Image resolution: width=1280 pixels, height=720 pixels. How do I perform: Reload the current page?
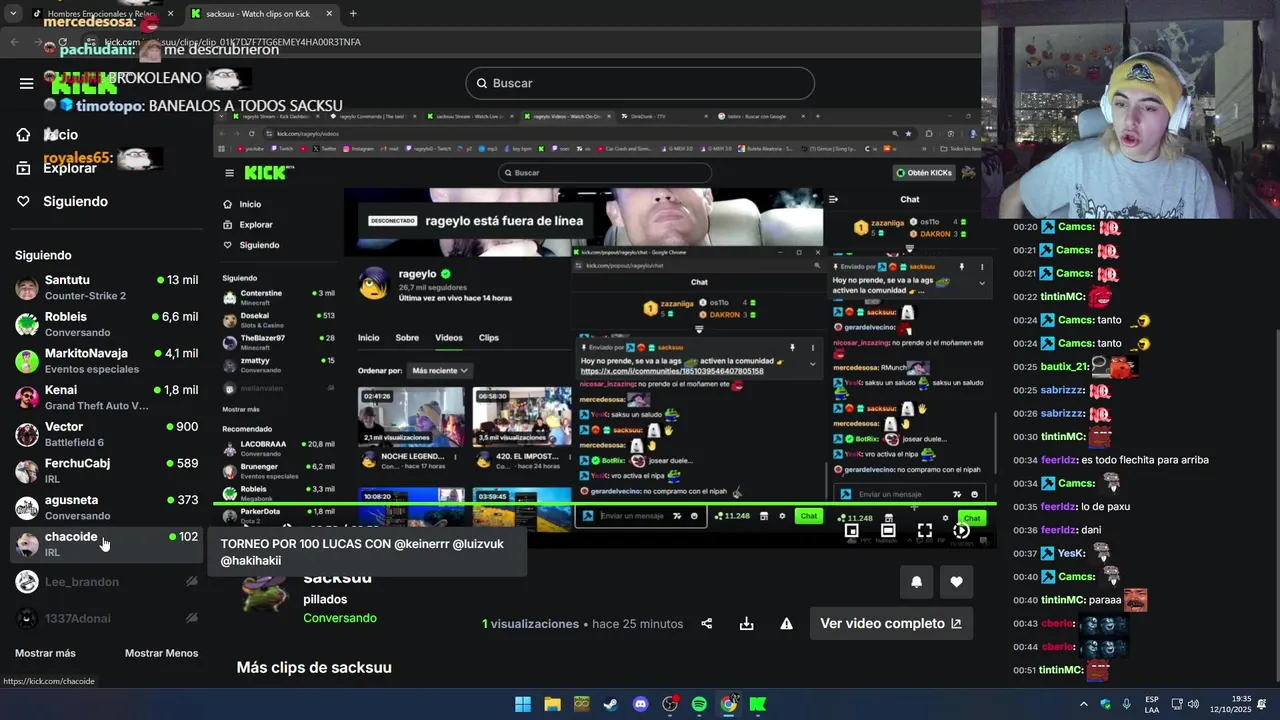tap(63, 42)
